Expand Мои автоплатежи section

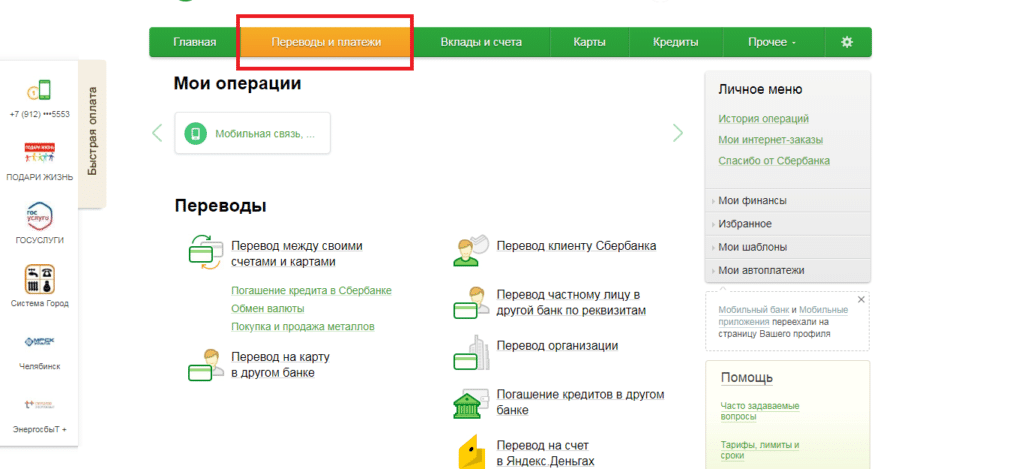(788, 270)
